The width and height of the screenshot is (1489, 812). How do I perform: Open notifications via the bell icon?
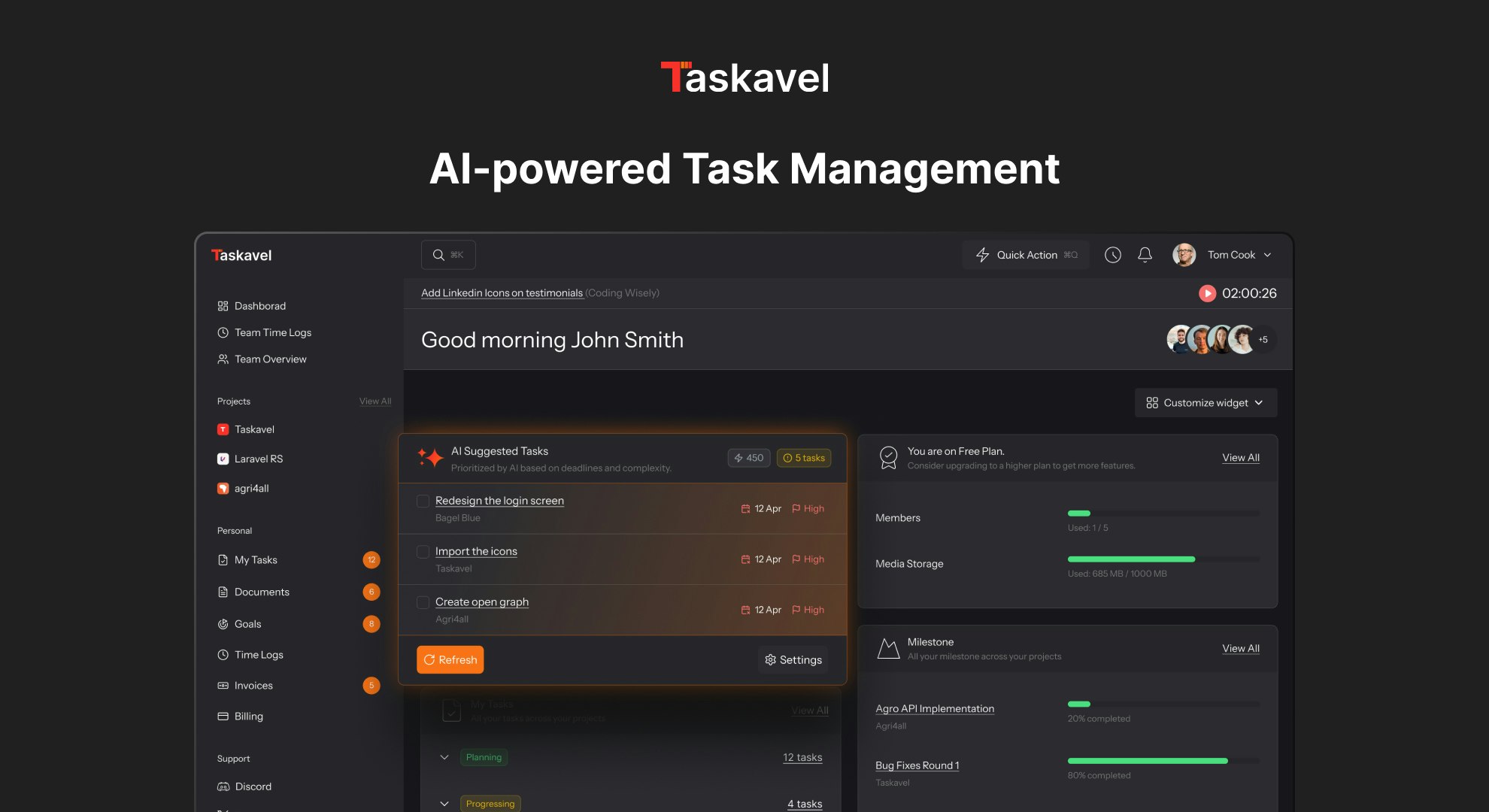pyautogui.click(x=1145, y=255)
